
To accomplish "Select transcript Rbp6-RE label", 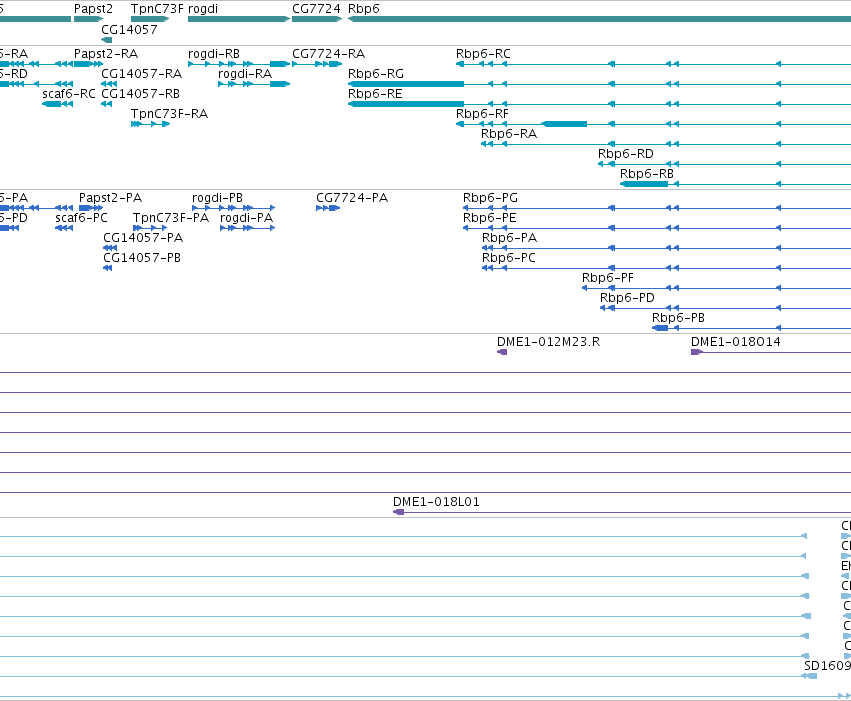I will (375, 94).
